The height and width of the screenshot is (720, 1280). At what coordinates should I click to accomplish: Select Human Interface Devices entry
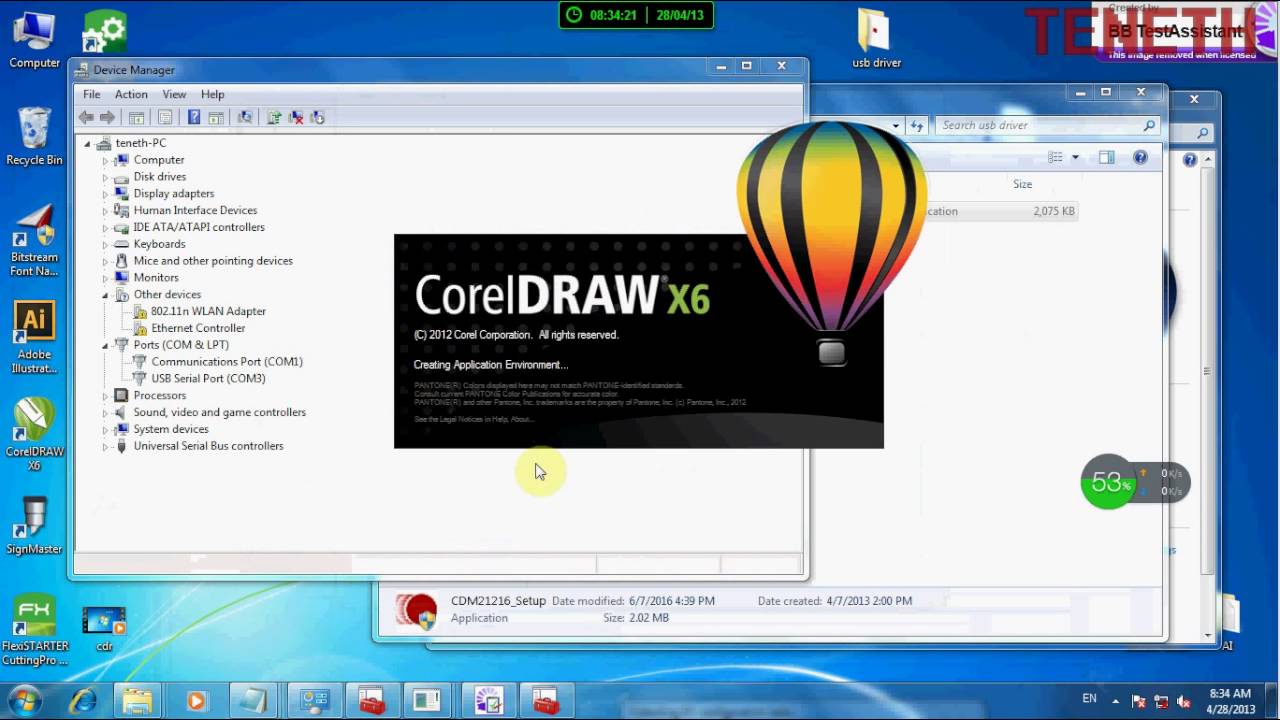pyautogui.click(x=195, y=210)
